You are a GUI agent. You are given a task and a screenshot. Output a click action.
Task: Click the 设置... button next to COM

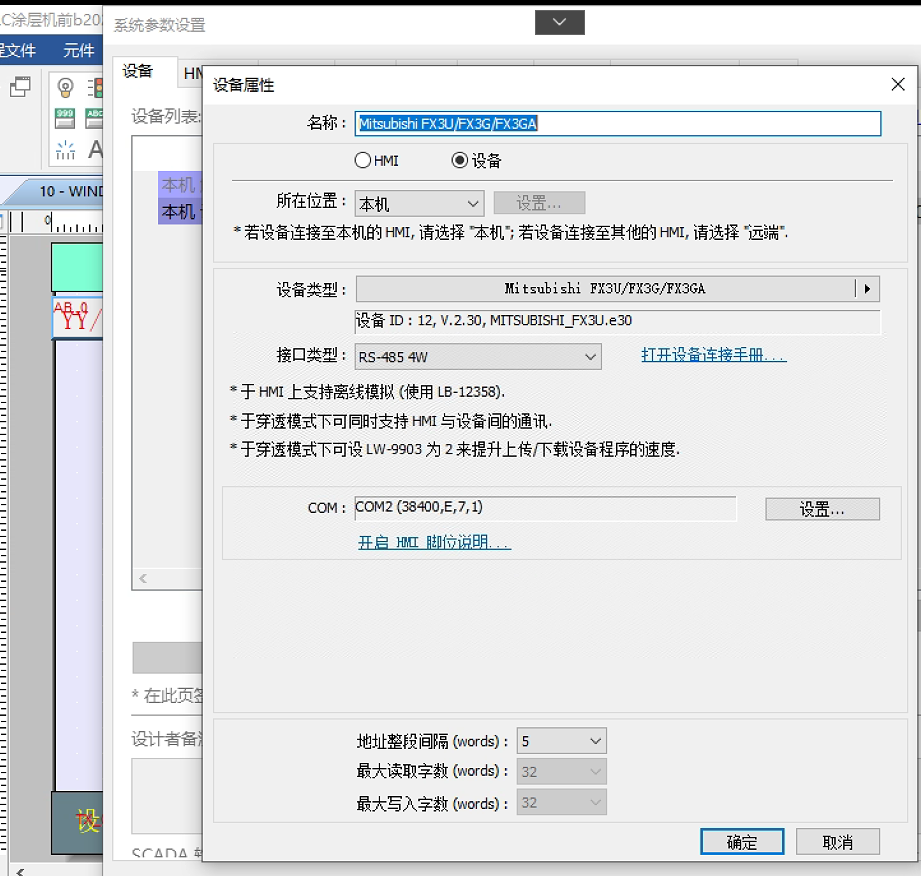tap(822, 509)
